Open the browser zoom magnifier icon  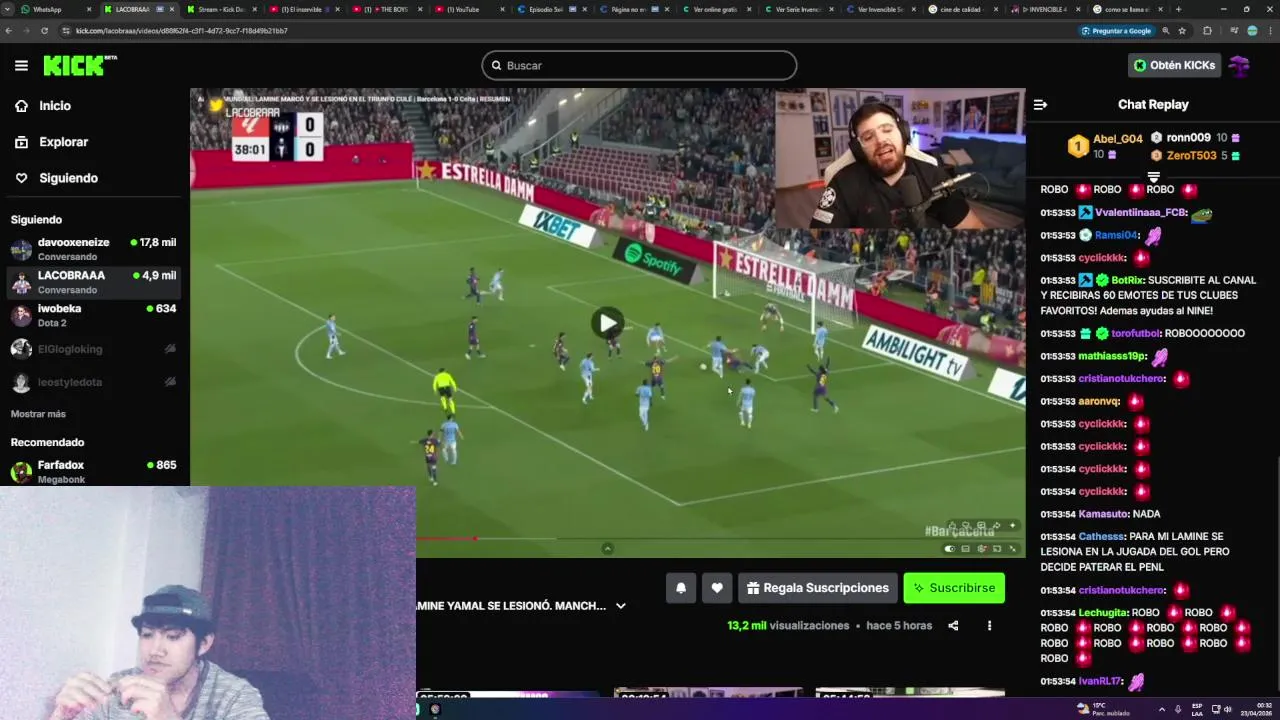click(1166, 31)
